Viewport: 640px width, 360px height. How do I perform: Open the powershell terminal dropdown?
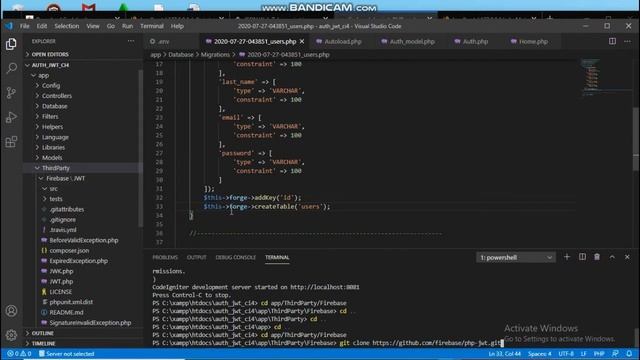516,257
